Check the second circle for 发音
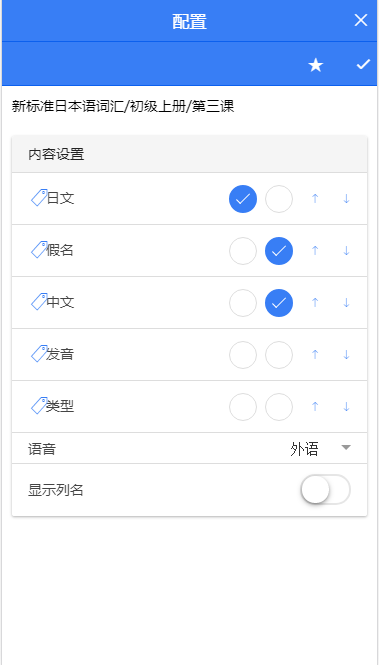379x665 pixels. (279, 355)
